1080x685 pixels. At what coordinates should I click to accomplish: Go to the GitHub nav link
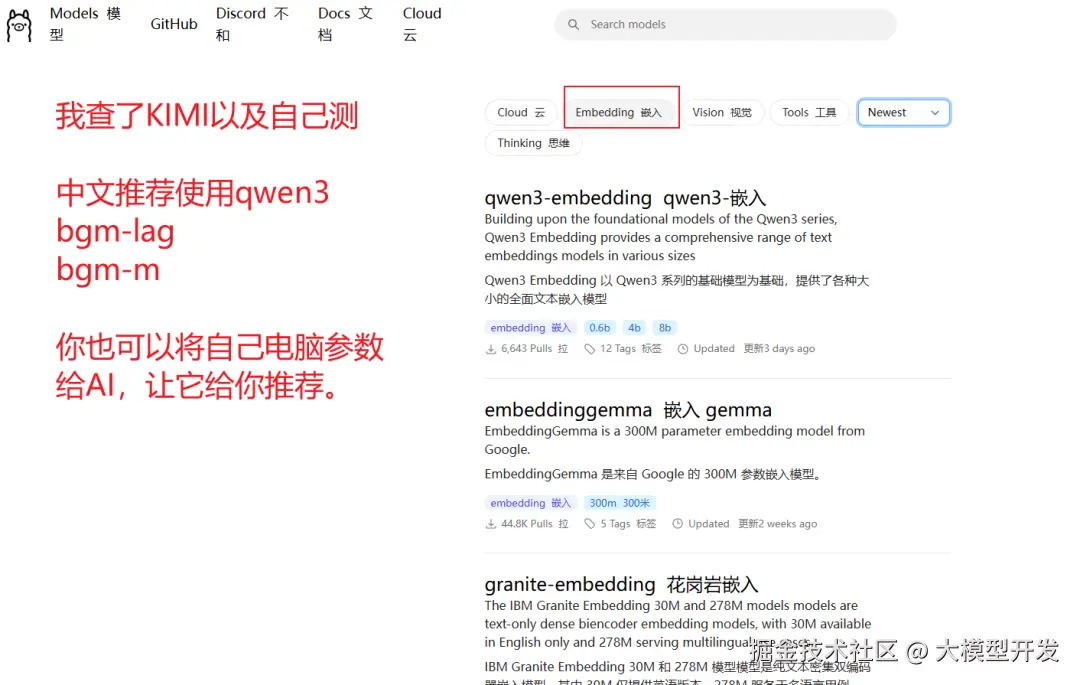pyautogui.click(x=174, y=24)
